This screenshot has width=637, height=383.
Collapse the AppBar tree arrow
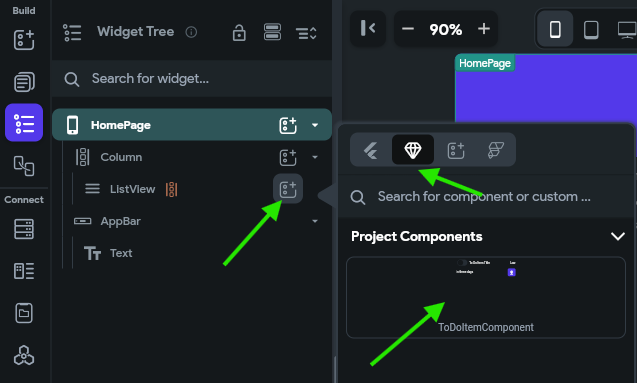click(315, 221)
